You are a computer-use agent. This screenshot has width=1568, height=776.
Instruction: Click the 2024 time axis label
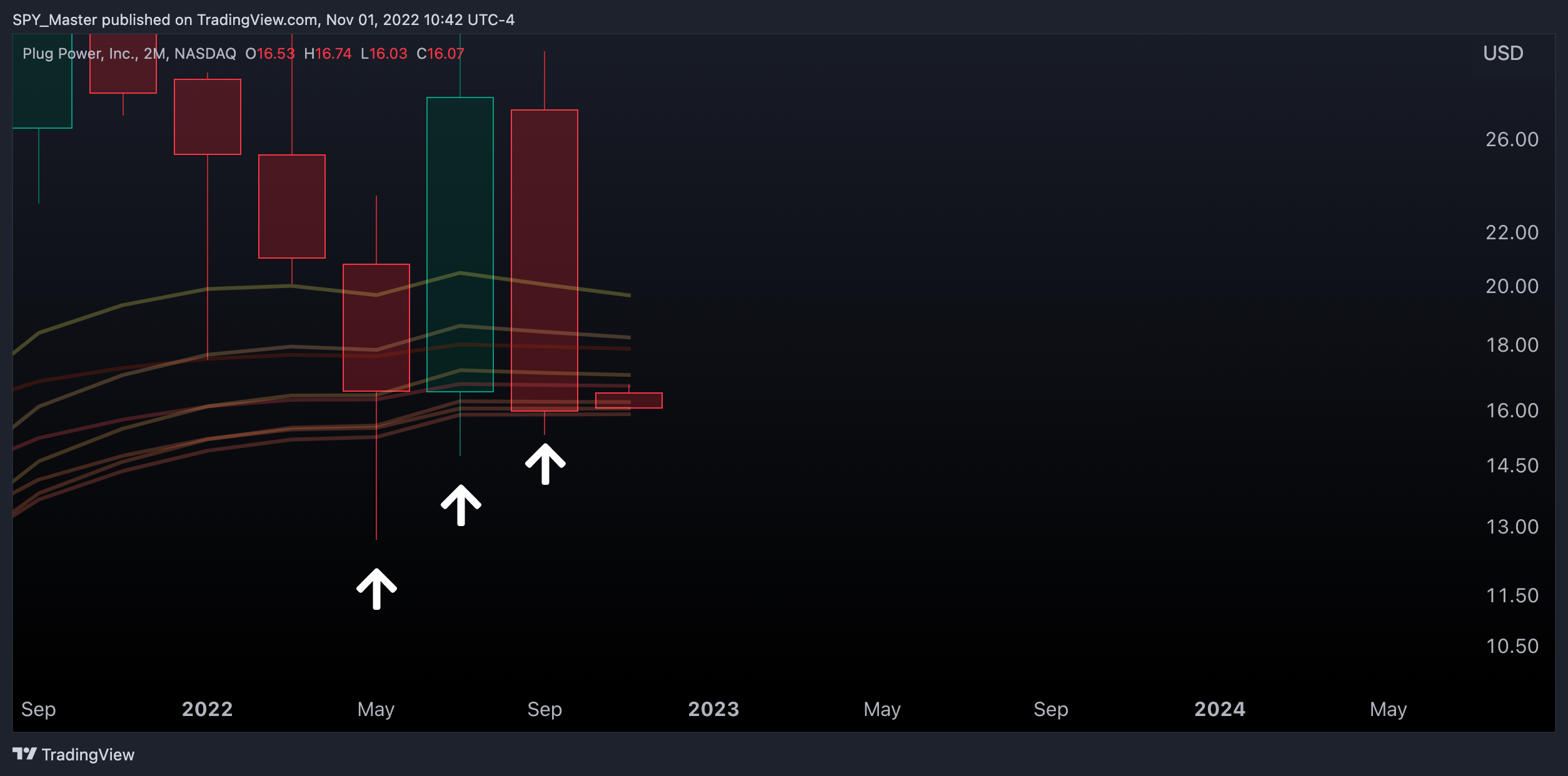(x=1220, y=709)
